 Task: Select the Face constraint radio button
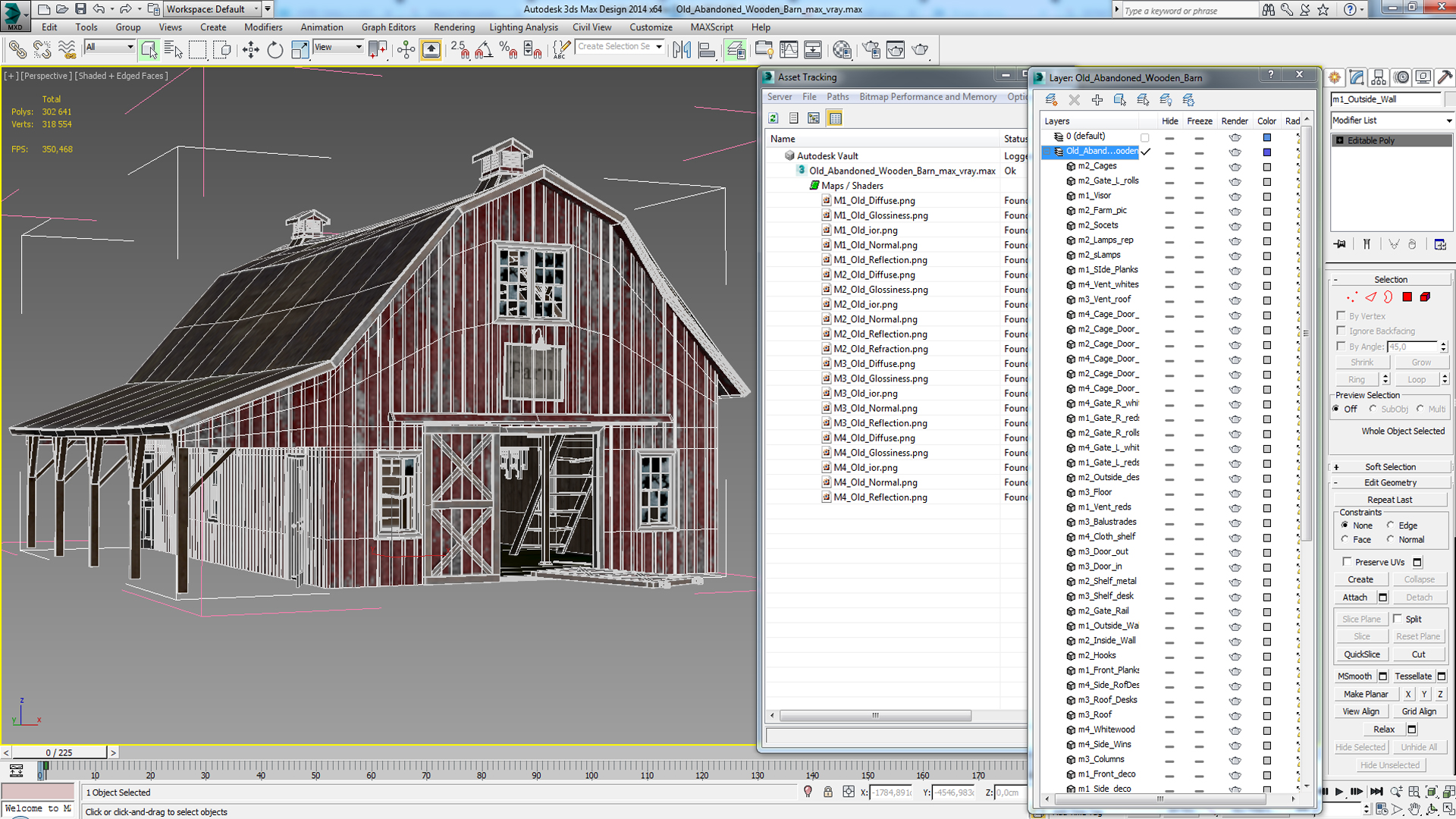click(1345, 539)
